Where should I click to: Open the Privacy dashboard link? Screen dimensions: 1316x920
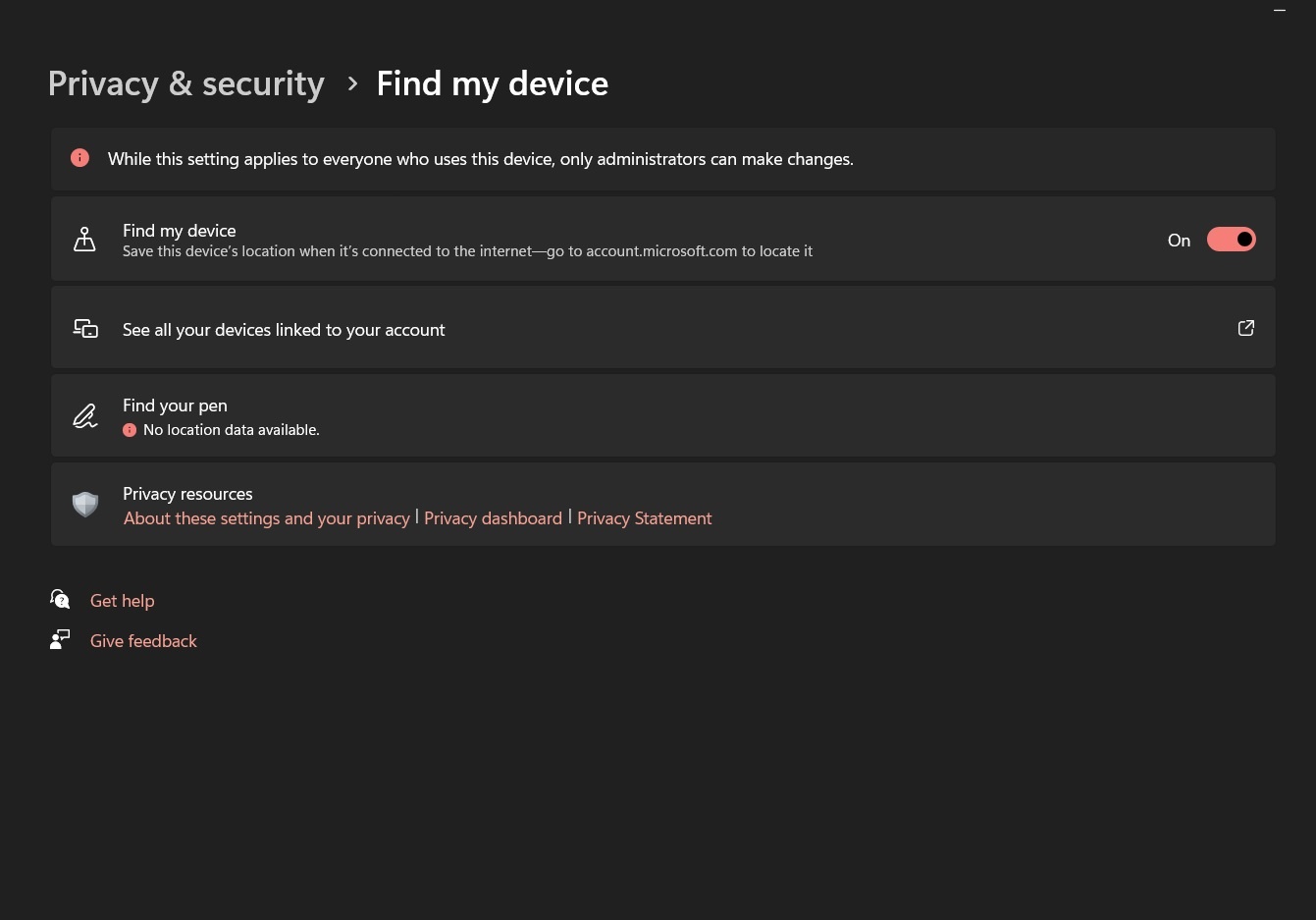click(493, 518)
